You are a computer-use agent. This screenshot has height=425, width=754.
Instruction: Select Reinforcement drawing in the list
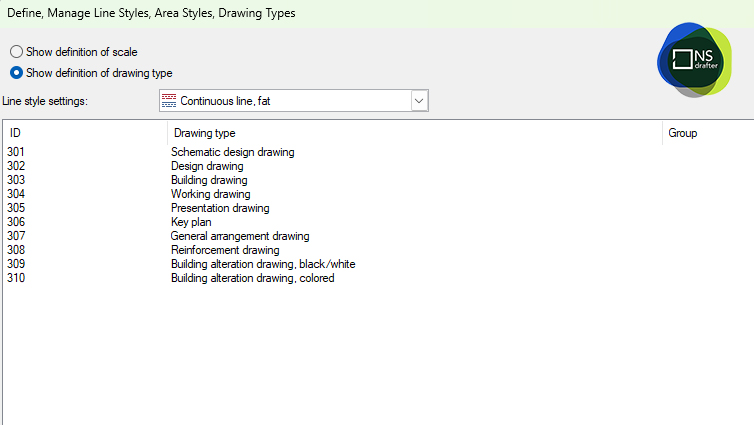[x=225, y=250]
